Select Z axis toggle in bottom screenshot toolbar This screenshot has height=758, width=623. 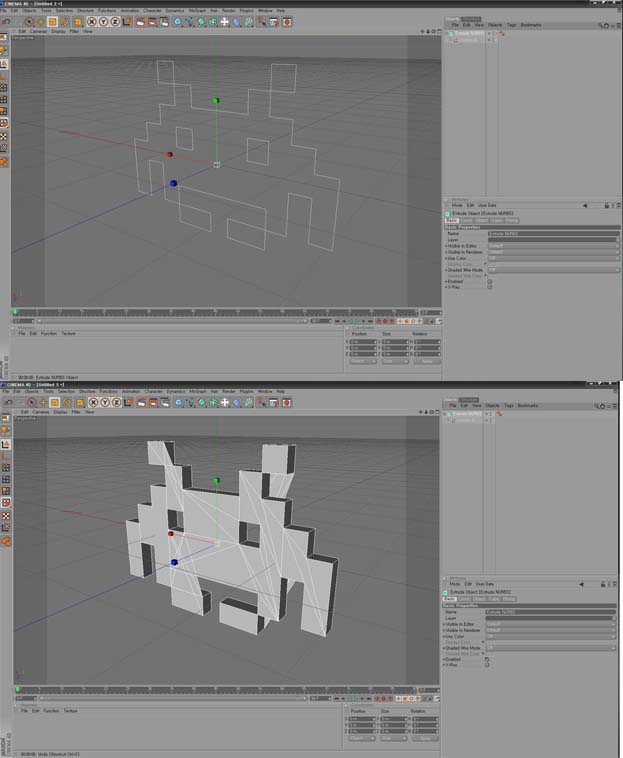[x=116, y=402]
